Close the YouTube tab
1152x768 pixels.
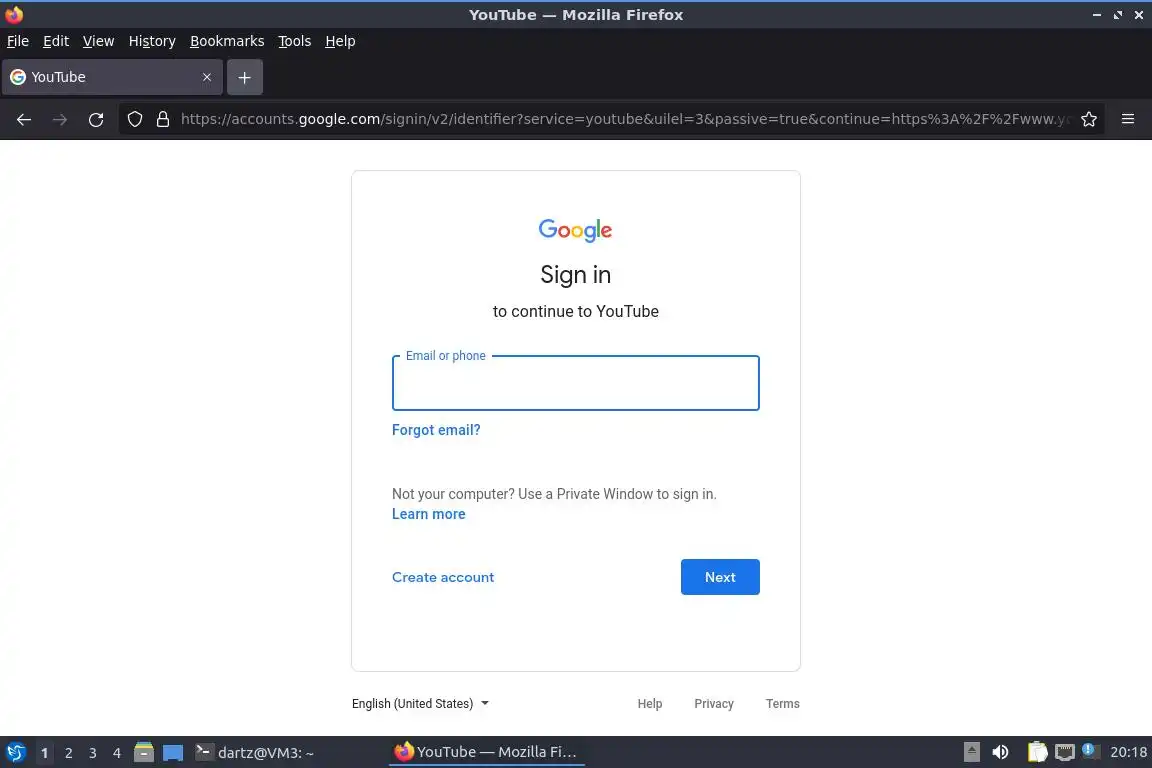206,77
